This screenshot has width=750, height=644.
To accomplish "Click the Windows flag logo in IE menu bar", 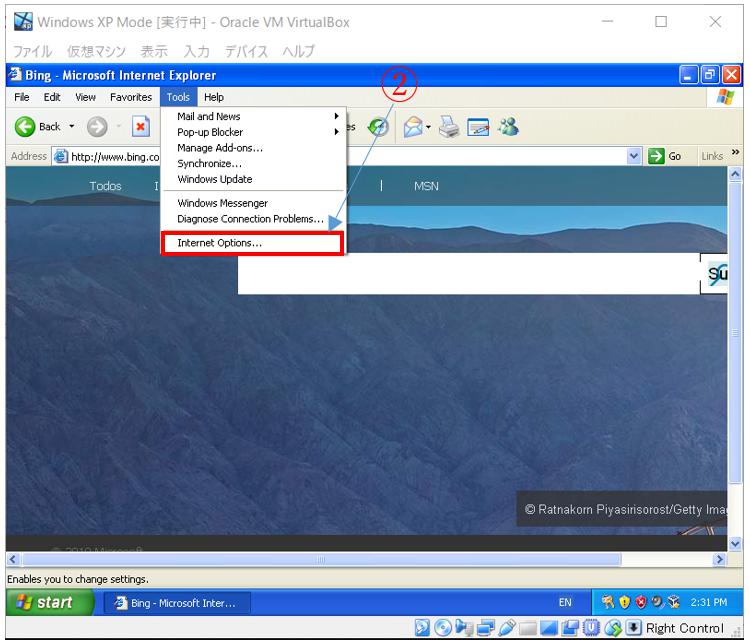I will click(725, 97).
